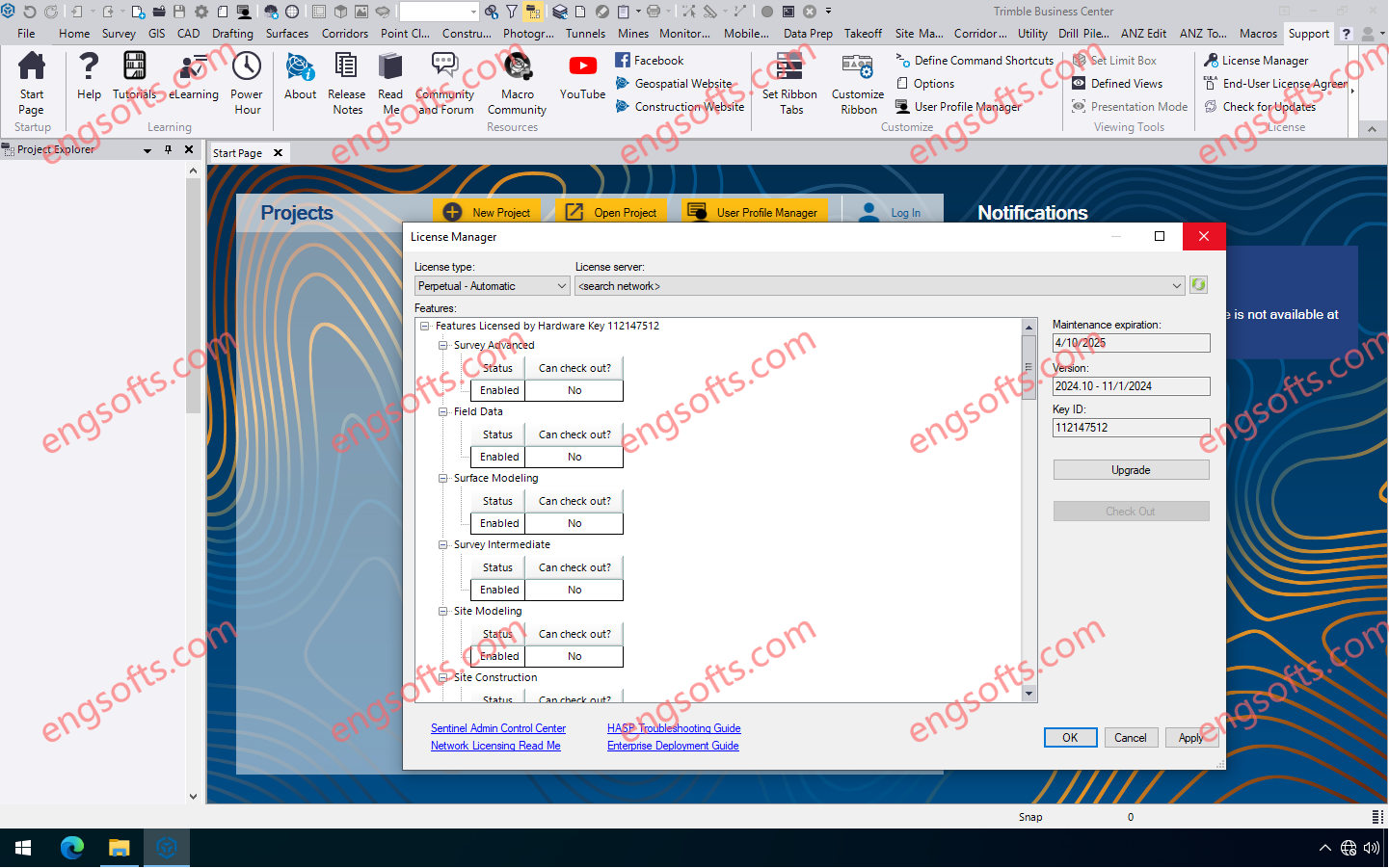This screenshot has width=1389, height=868.
Task: Open the Facebook link in ribbon
Action: tap(650, 60)
